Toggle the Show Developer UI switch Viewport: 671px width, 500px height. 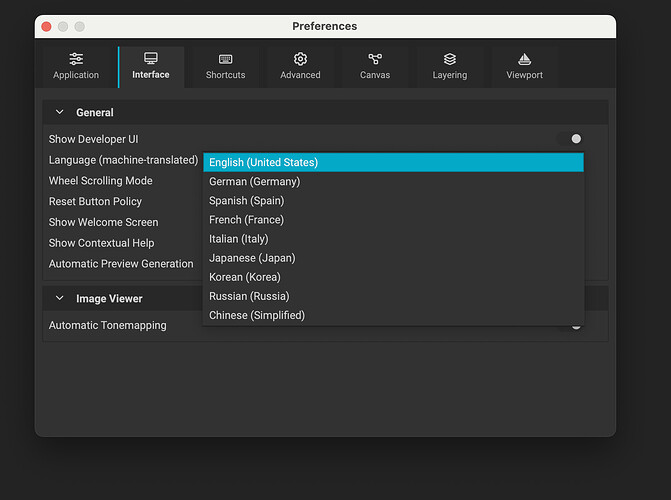coord(571,139)
